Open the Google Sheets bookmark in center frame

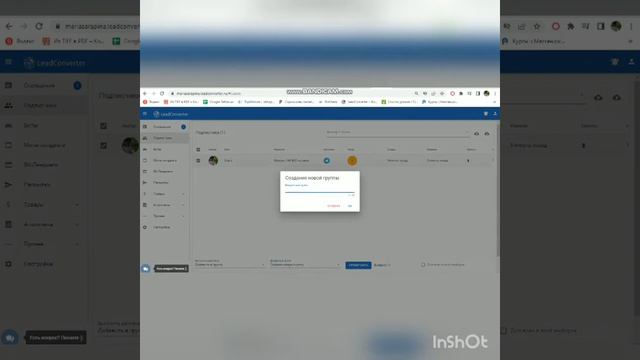[x=218, y=102]
